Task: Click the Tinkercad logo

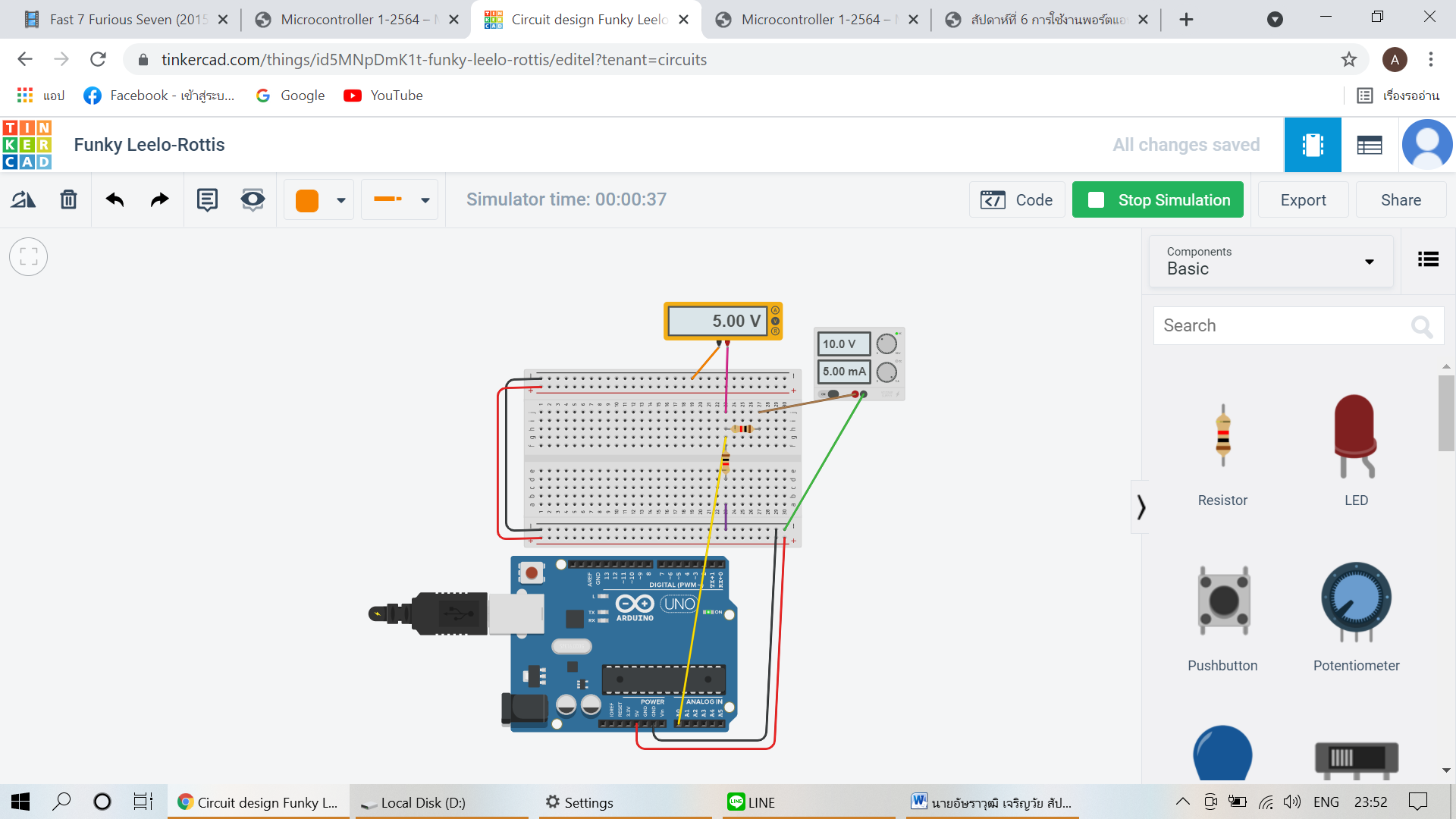Action: point(27,145)
